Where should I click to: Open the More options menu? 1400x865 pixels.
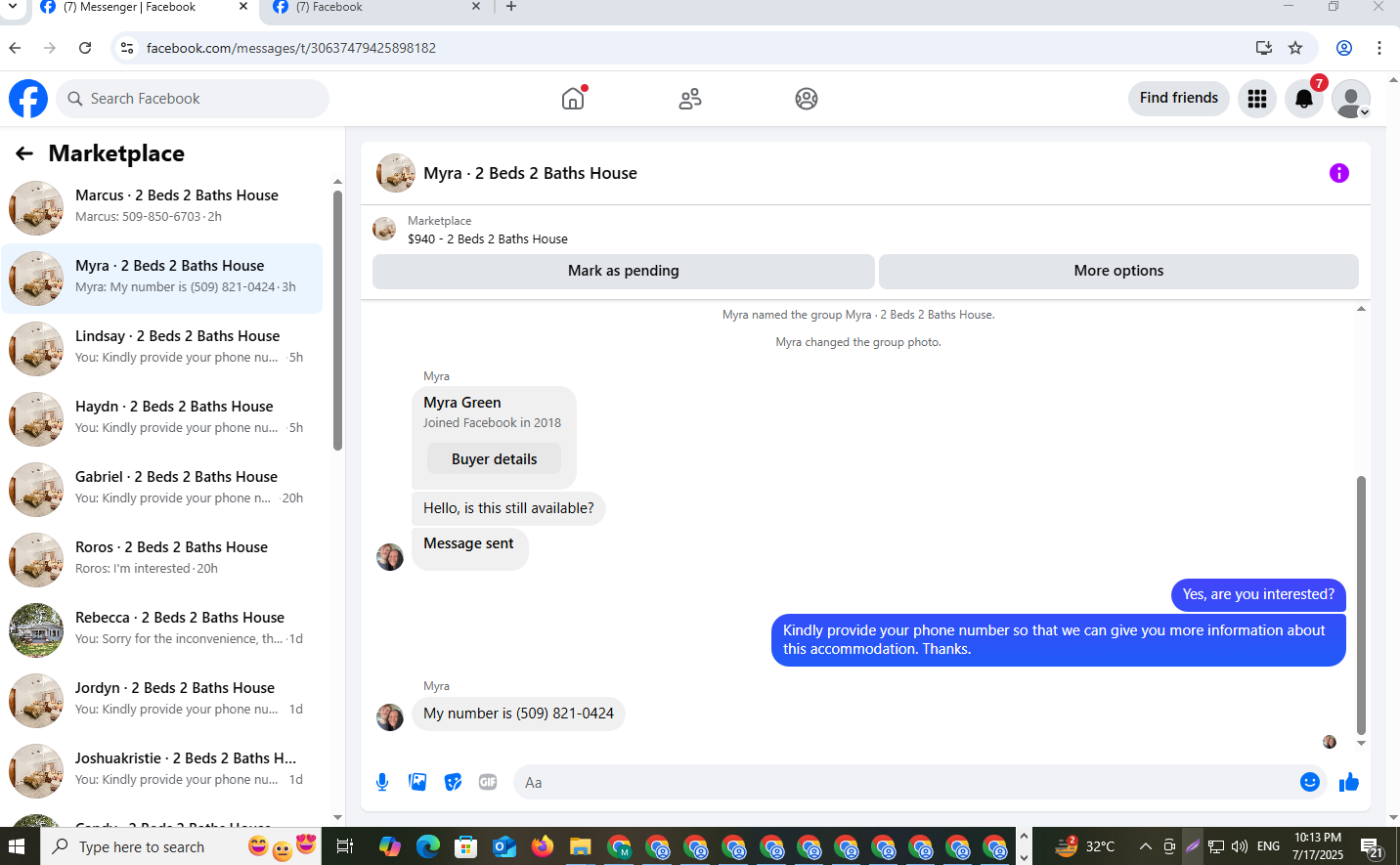(1118, 271)
